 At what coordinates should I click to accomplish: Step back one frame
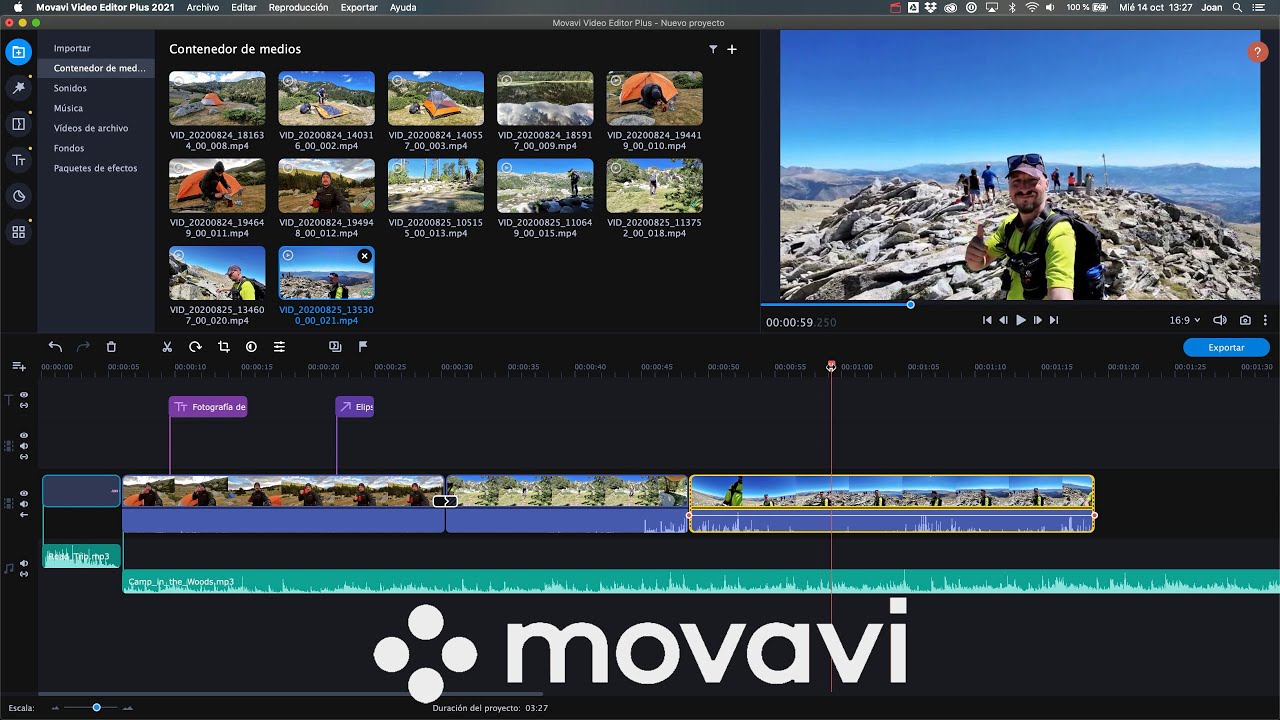[x=1003, y=320]
